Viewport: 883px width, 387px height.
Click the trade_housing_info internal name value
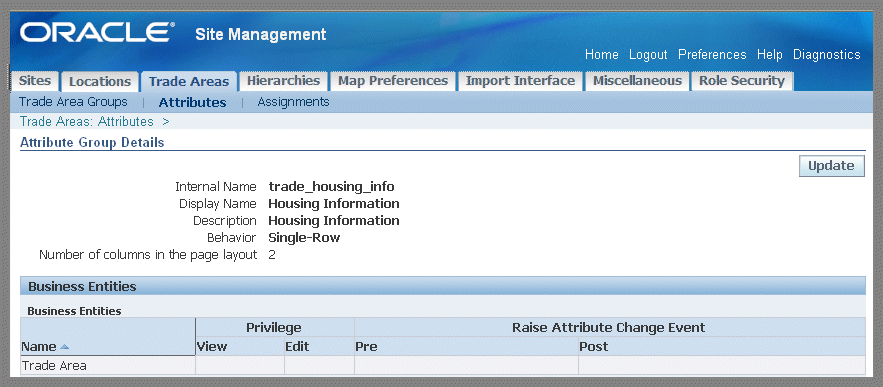click(331, 186)
